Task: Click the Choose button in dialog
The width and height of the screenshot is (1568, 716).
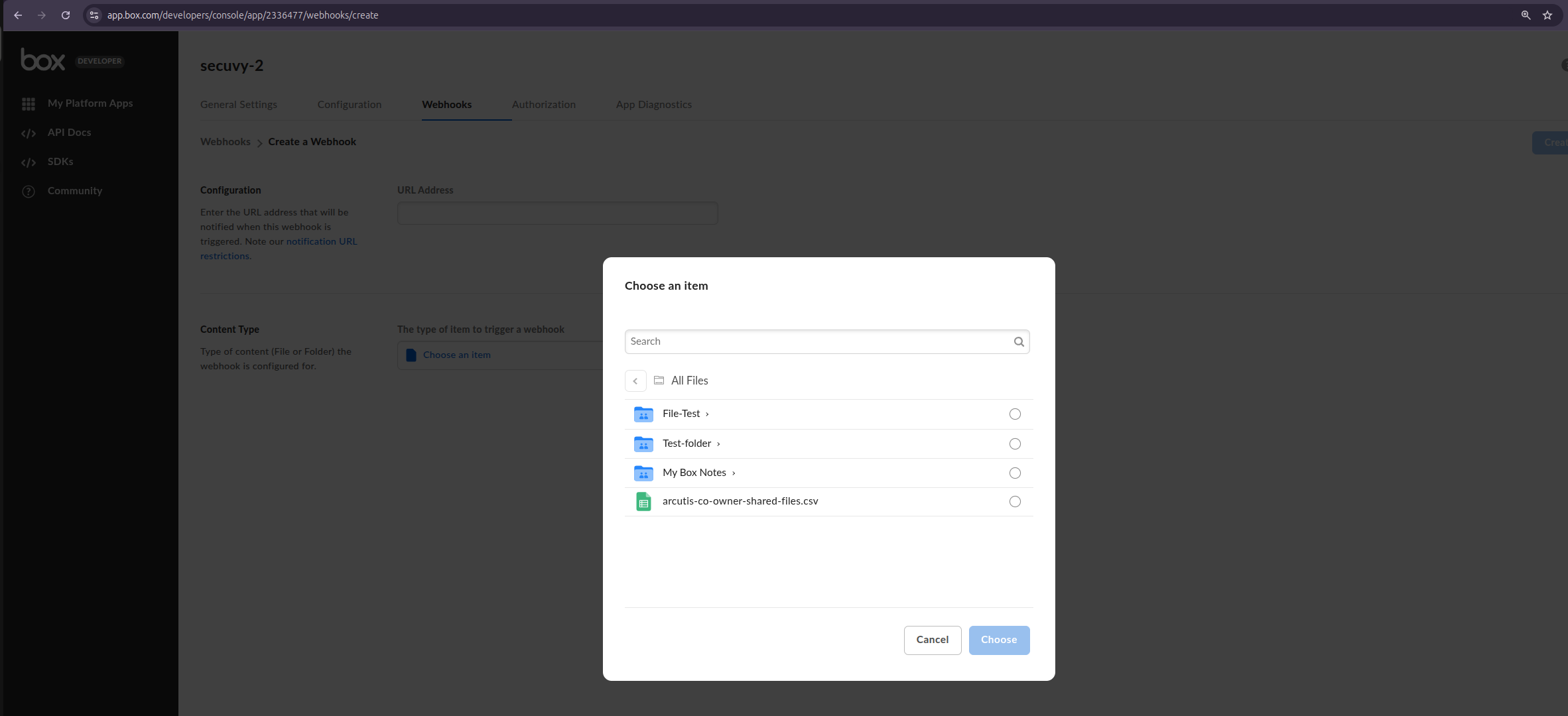Action: coord(999,640)
